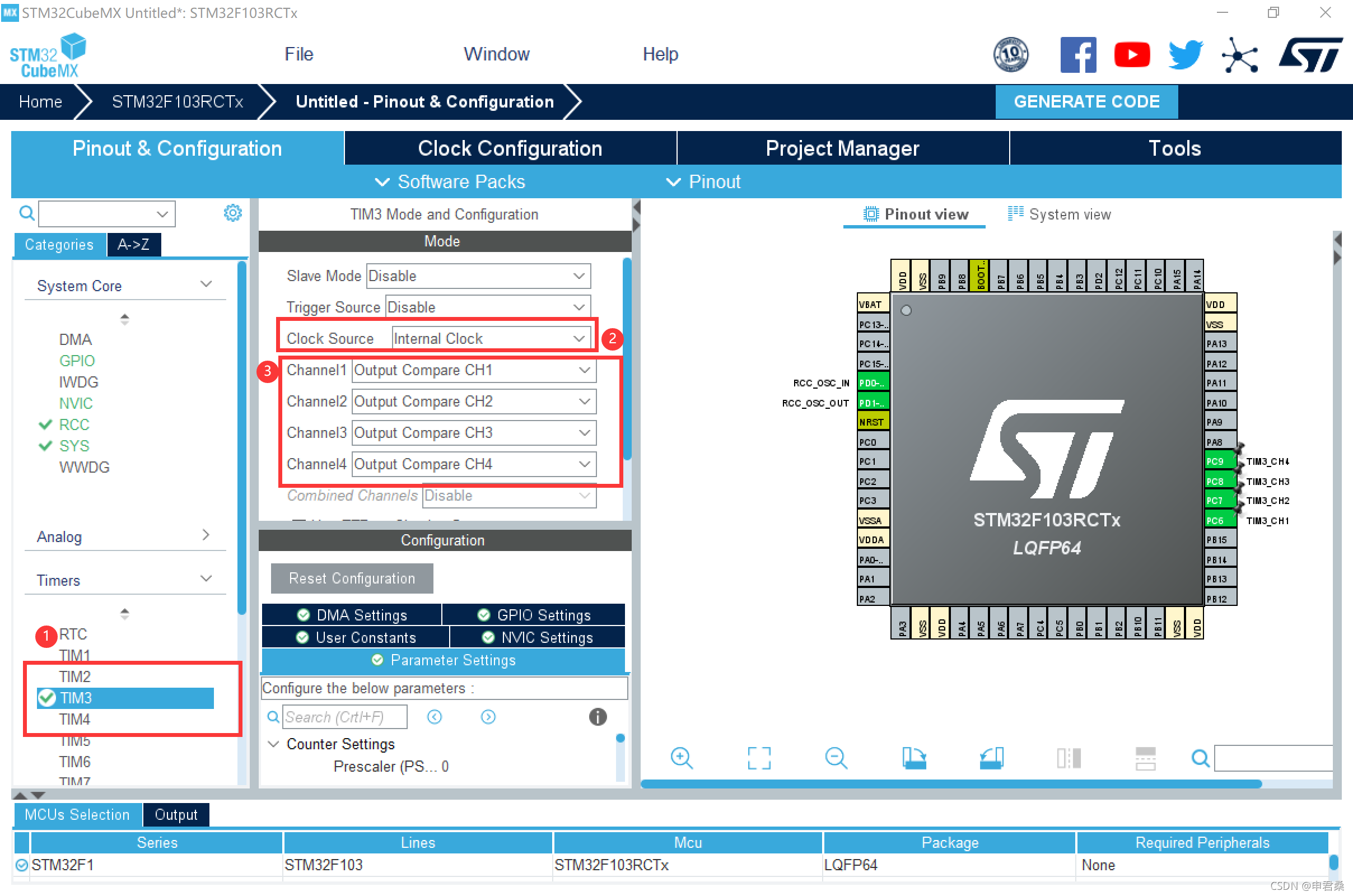
Task: Open the Help menu
Action: [660, 54]
